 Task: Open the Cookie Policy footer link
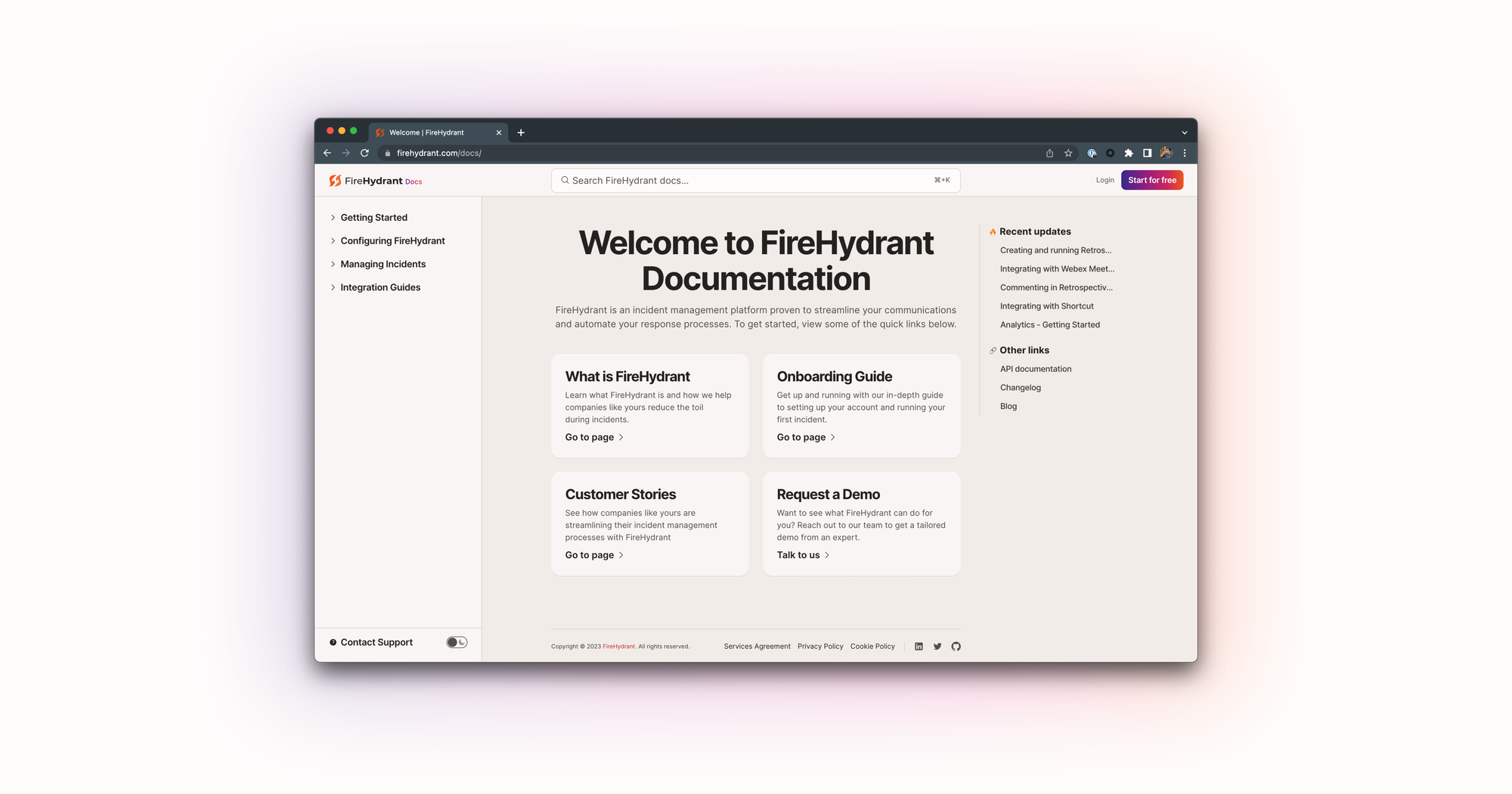point(872,647)
